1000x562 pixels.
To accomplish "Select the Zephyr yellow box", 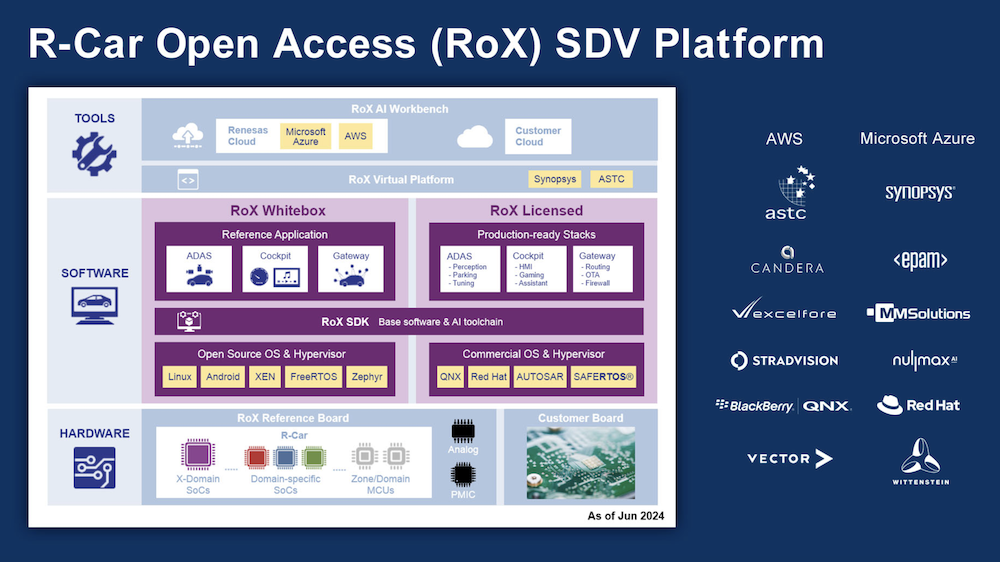I will coord(367,377).
